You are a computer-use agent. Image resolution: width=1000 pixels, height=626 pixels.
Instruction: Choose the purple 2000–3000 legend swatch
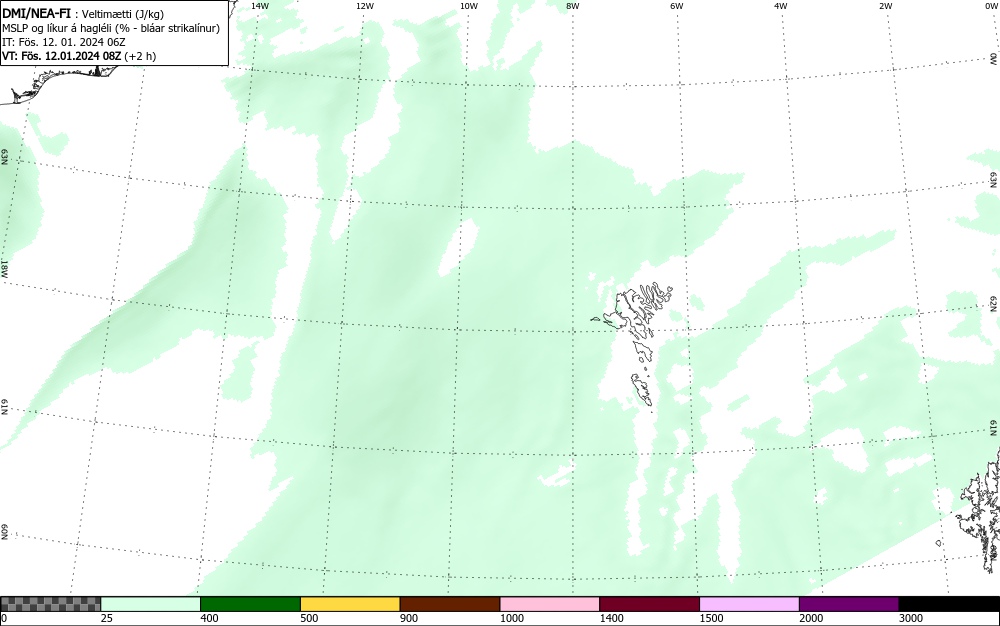[x=849, y=604]
